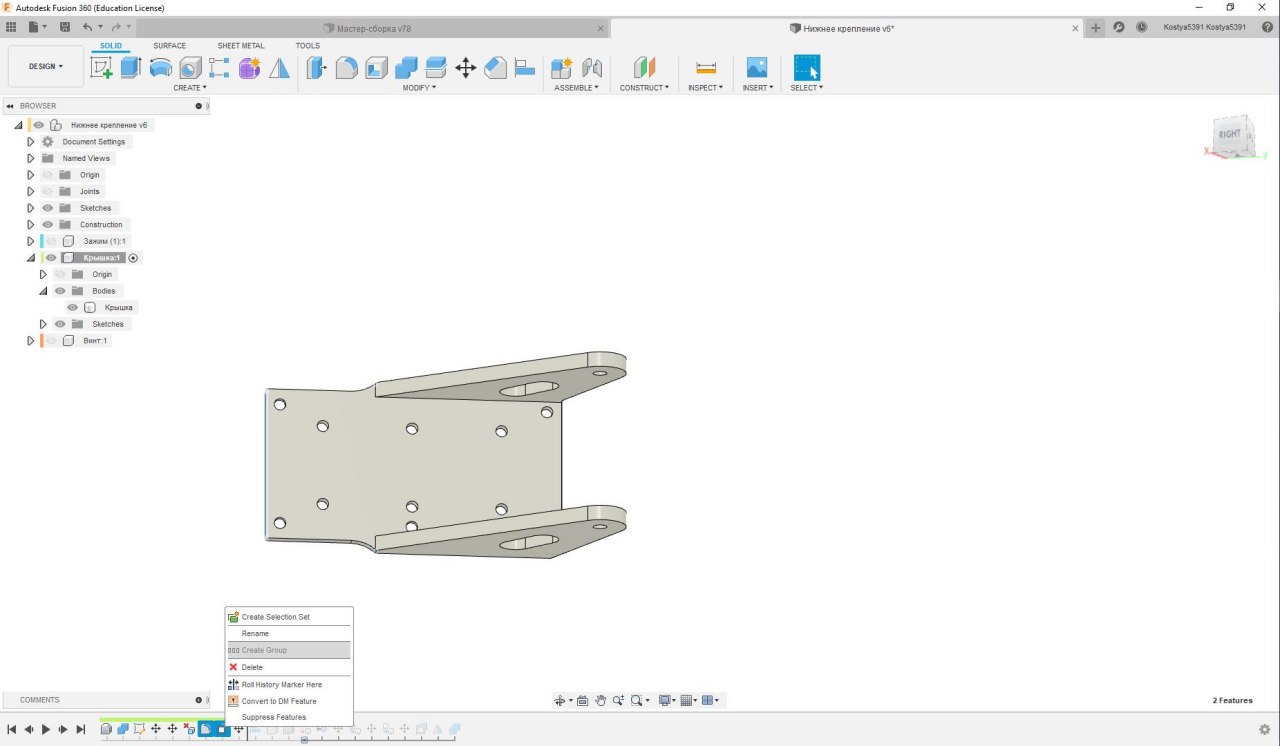Open the Extensions icon beside new tab

[1118, 28]
